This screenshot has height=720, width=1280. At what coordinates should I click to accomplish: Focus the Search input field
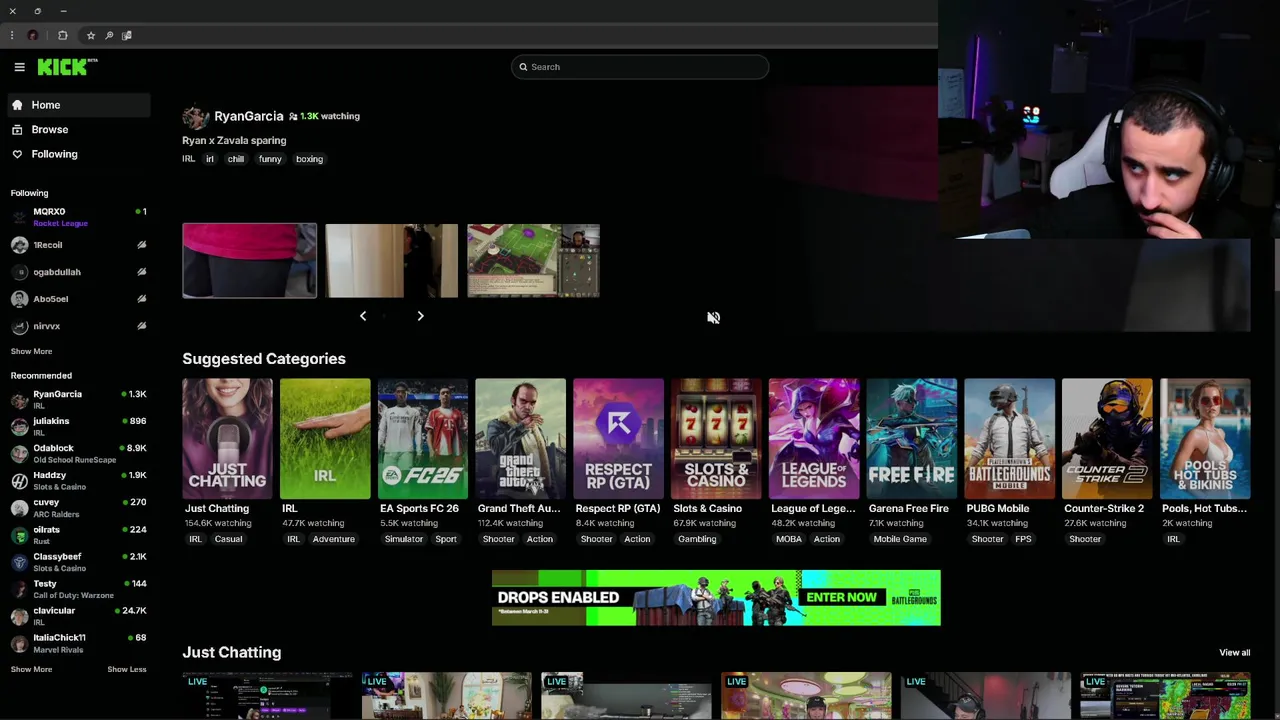[640, 67]
